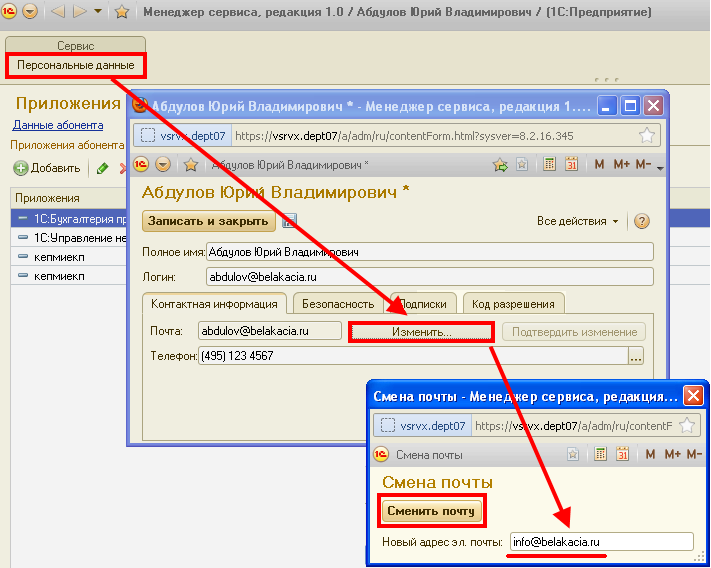Maximize the Абдулов Юрий Владимирович window
The height and width of the screenshot is (568, 711).
(x=630, y=106)
